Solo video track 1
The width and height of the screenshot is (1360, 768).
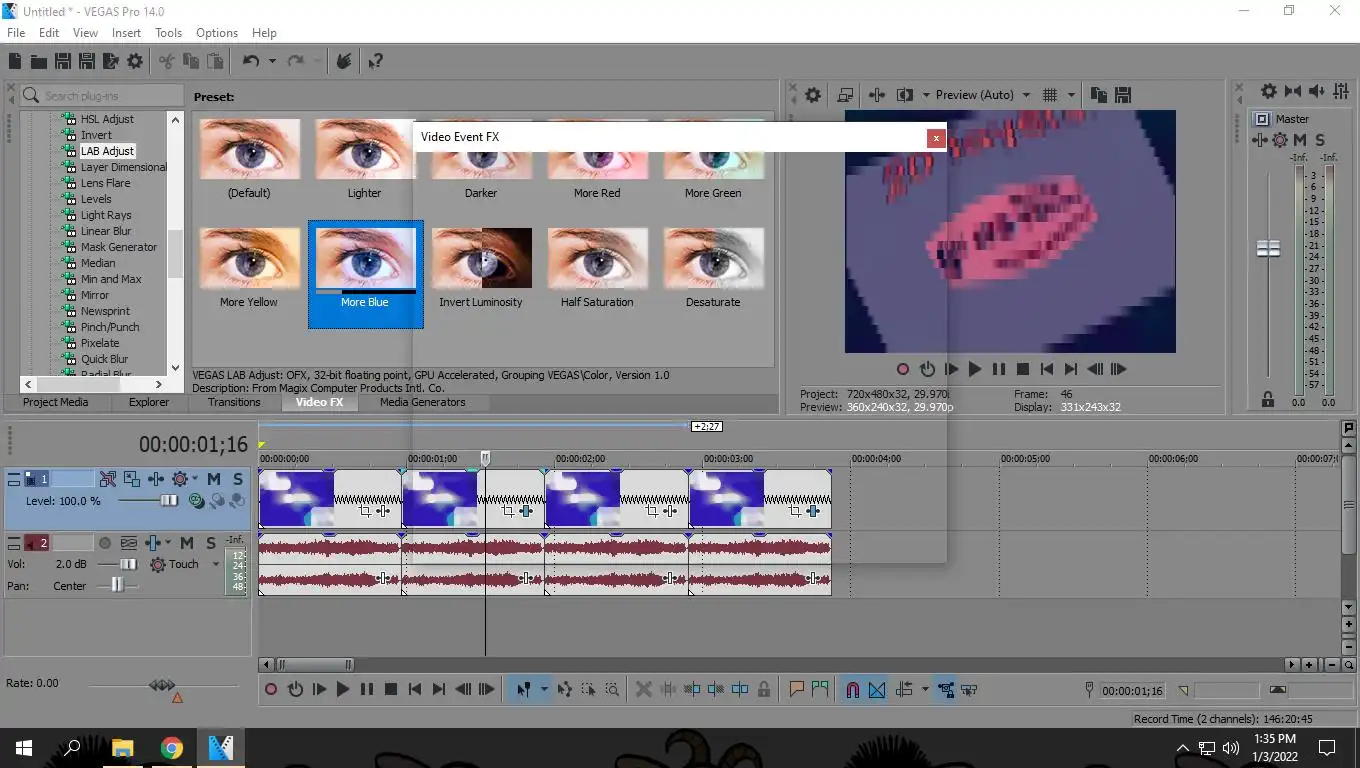pyautogui.click(x=238, y=480)
